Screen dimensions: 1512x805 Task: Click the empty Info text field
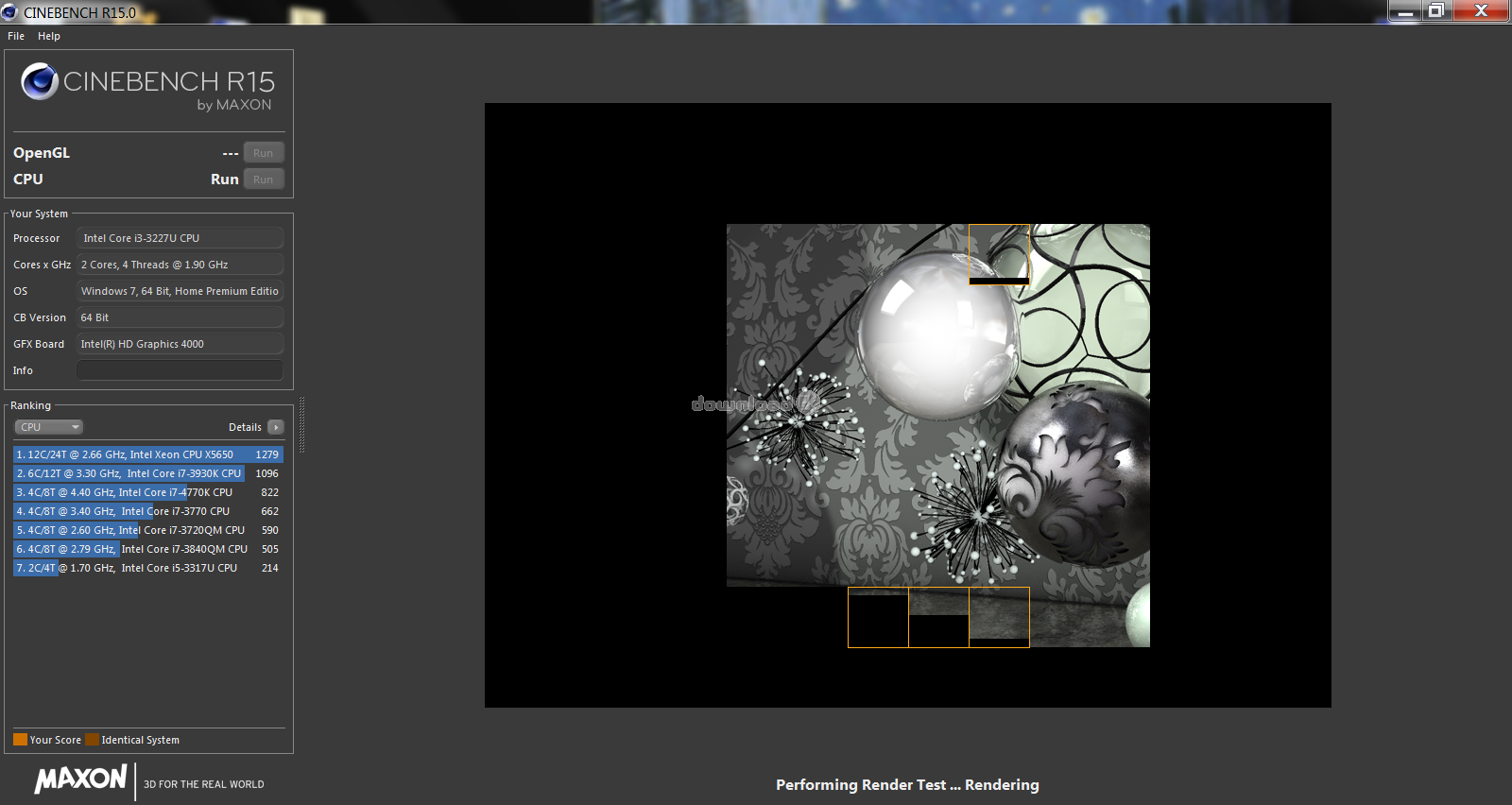click(x=180, y=370)
